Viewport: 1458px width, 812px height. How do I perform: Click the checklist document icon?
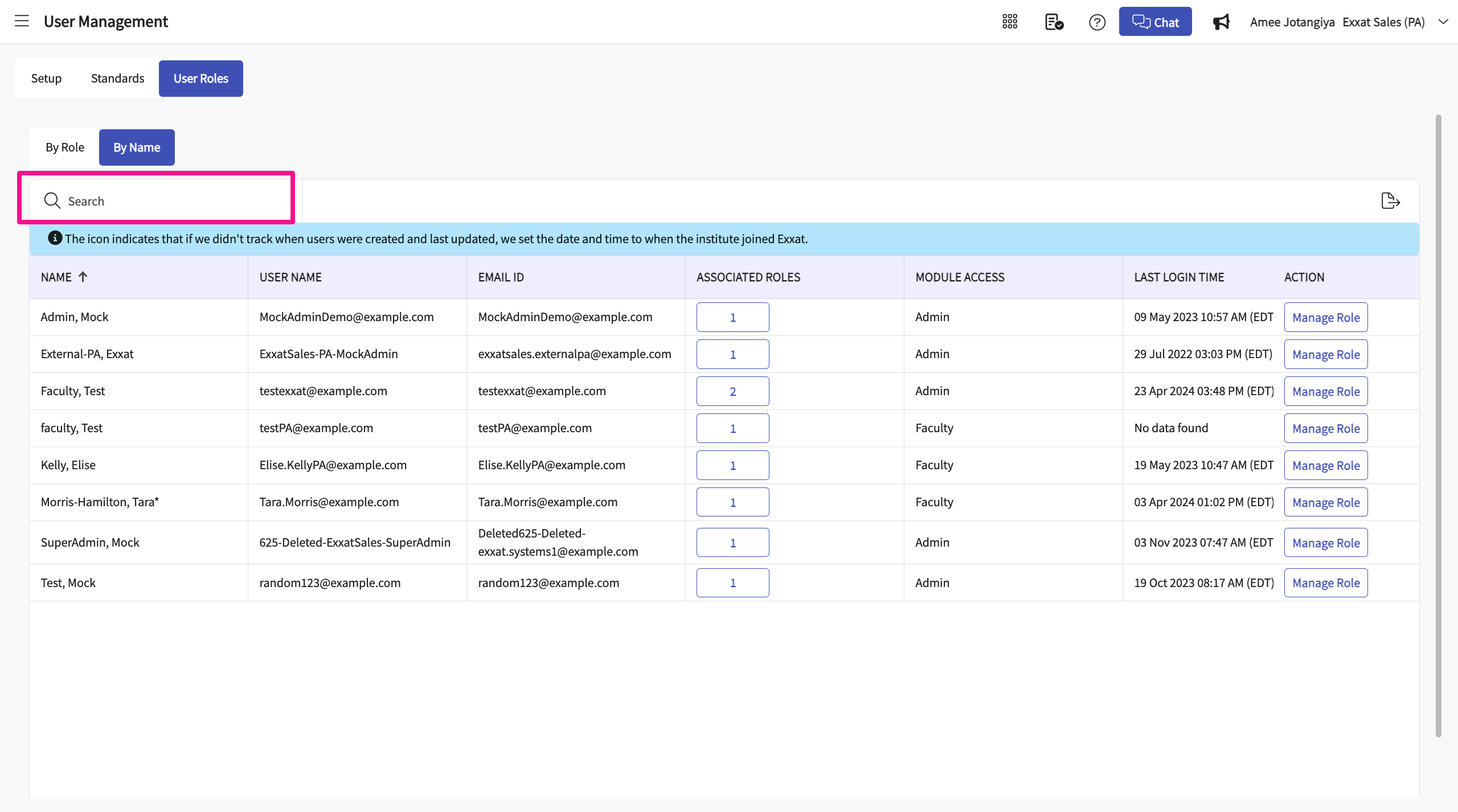[1054, 22]
